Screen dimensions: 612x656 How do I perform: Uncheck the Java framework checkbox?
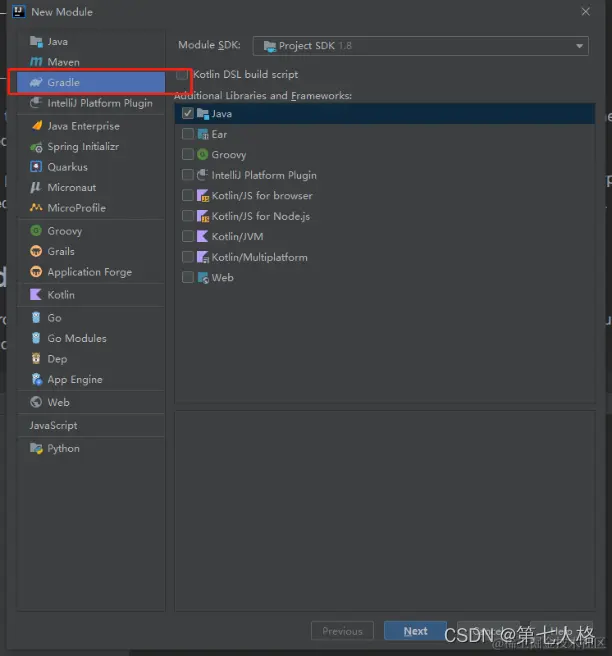[x=188, y=113]
